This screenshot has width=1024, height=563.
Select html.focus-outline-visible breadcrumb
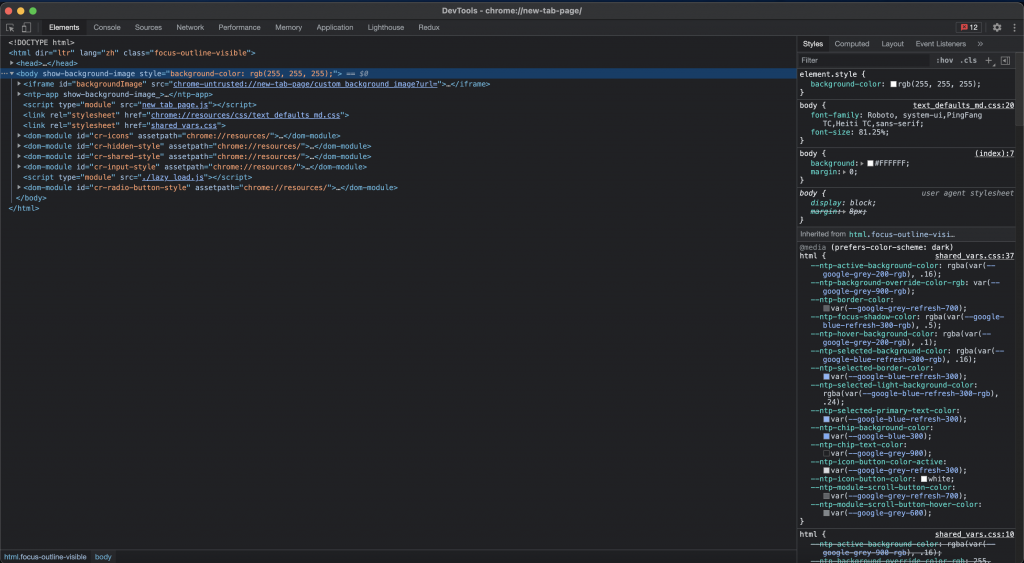pyautogui.click(x=45, y=557)
